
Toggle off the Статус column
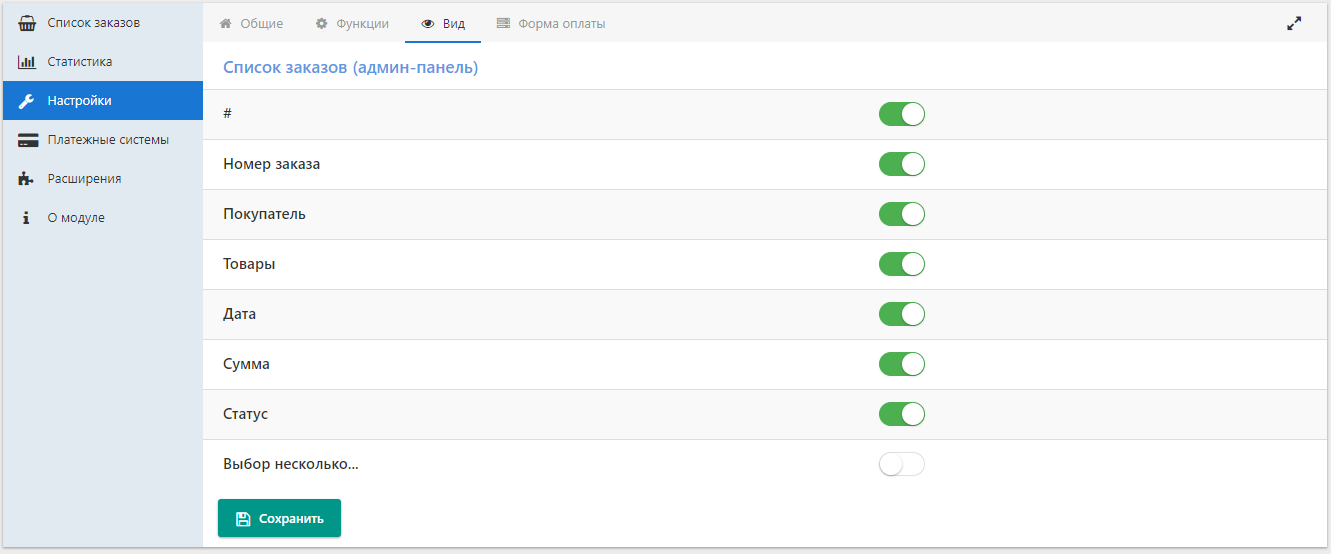pyautogui.click(x=901, y=414)
